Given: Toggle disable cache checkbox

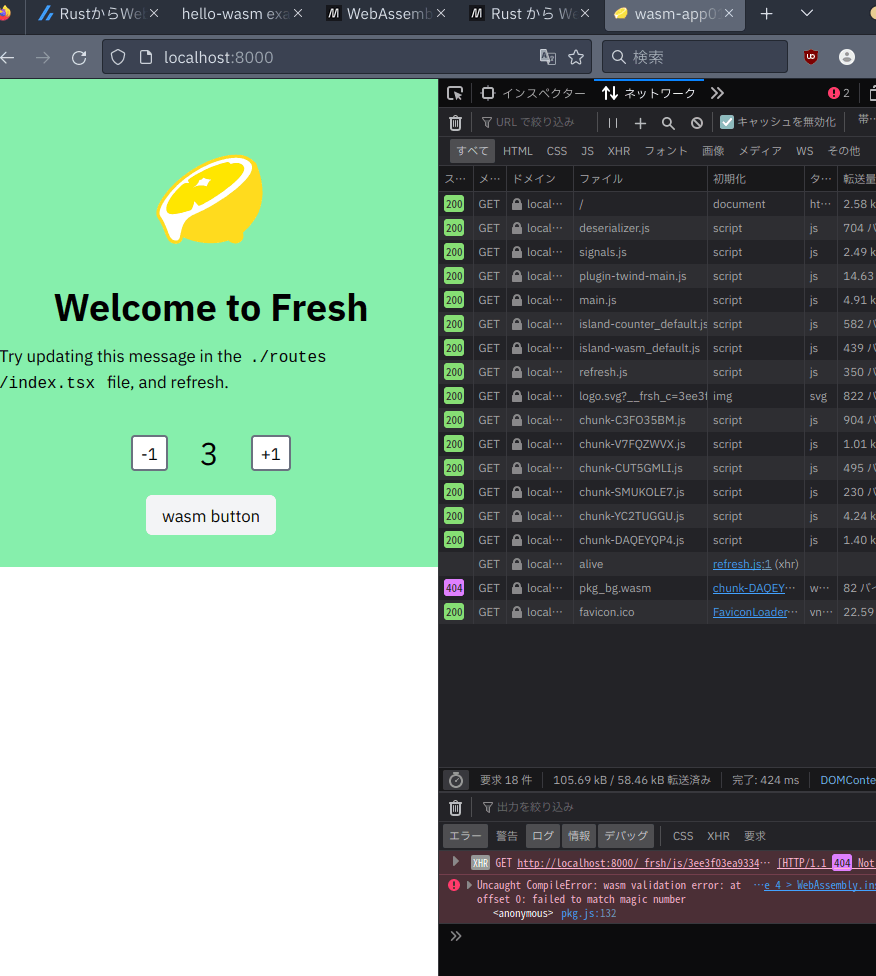Looking at the screenshot, I should click(727, 122).
